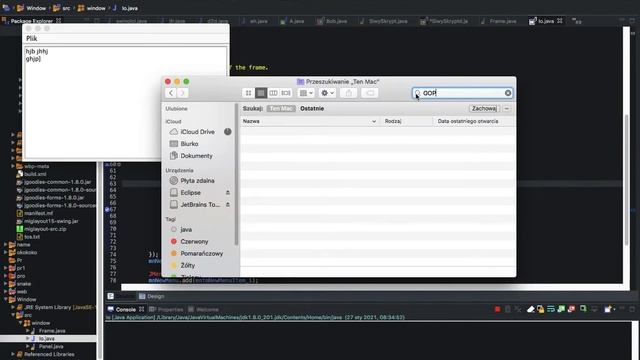640x360 pixels.
Task: Toggle word wrap in console toolbar
Action: 551,309
